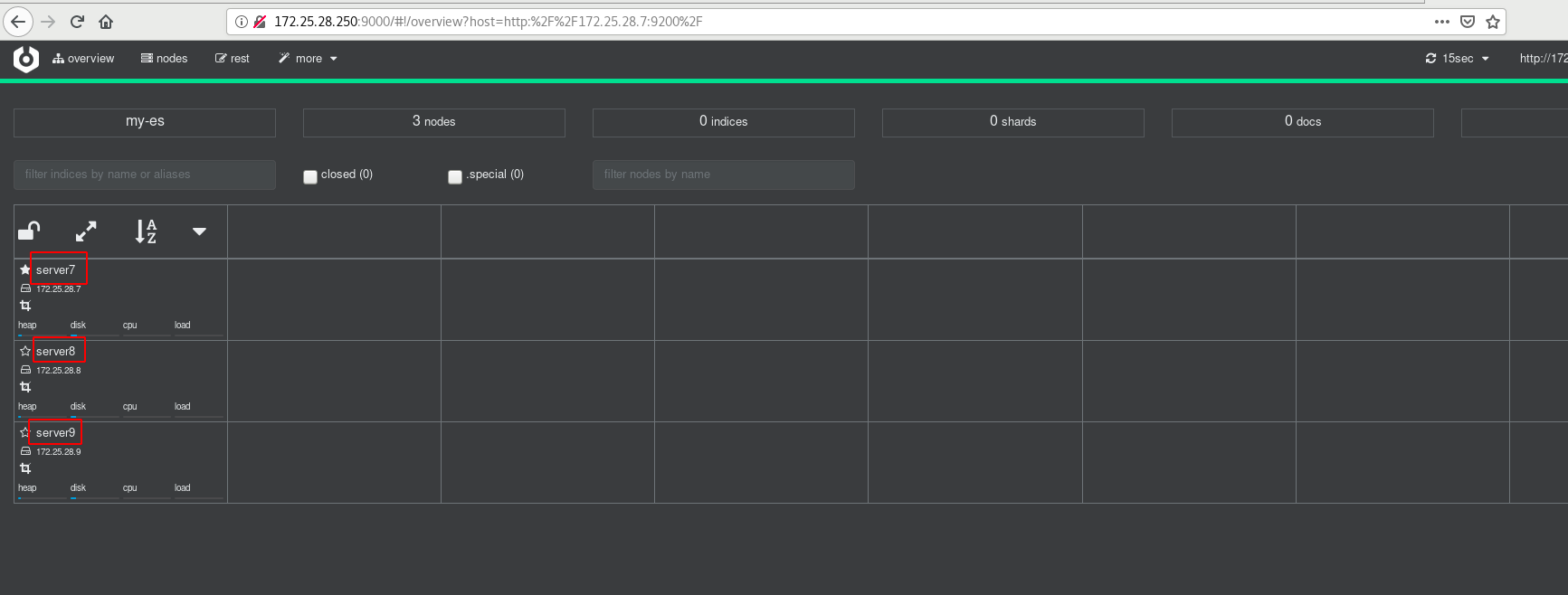Click the insecure connection lock icon
Viewport: 1568px width, 595px height.
click(260, 22)
